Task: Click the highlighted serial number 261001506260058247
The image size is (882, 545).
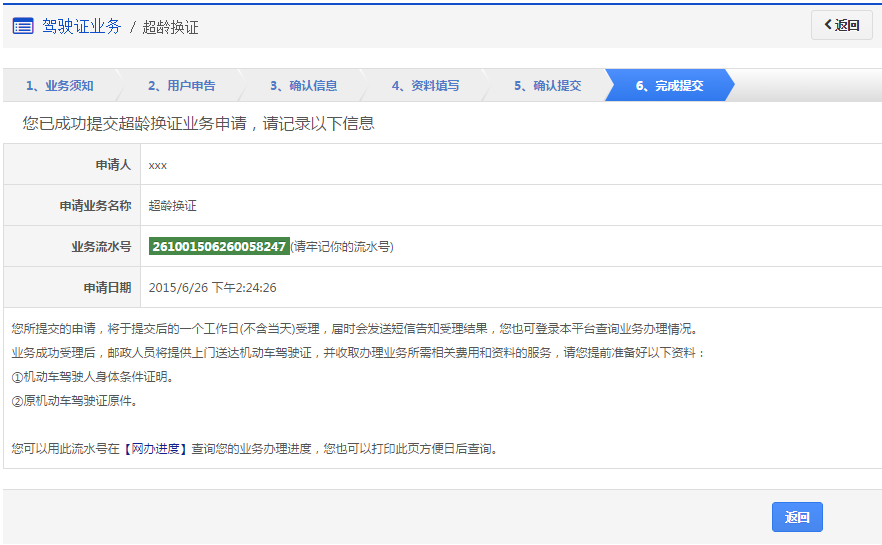Action: point(219,246)
